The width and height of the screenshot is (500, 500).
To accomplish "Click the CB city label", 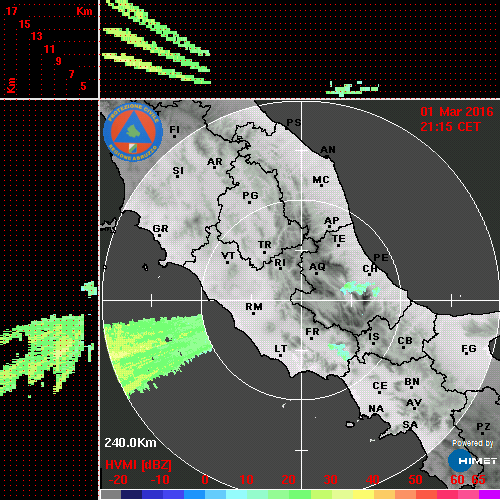I will pyautogui.click(x=405, y=341).
